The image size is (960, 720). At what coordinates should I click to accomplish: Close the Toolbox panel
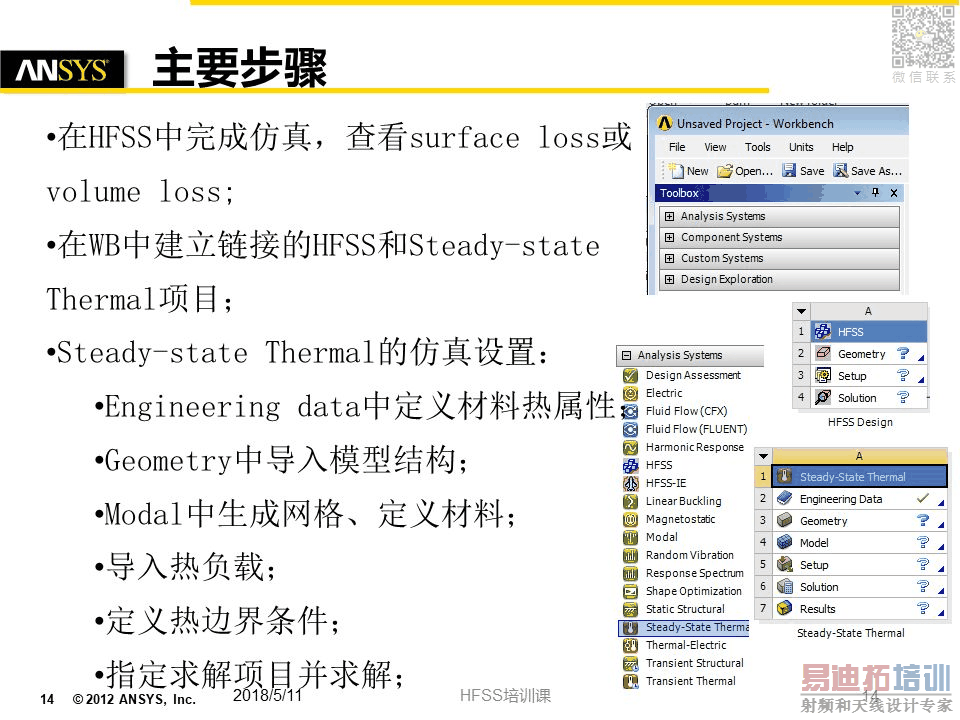coord(894,193)
